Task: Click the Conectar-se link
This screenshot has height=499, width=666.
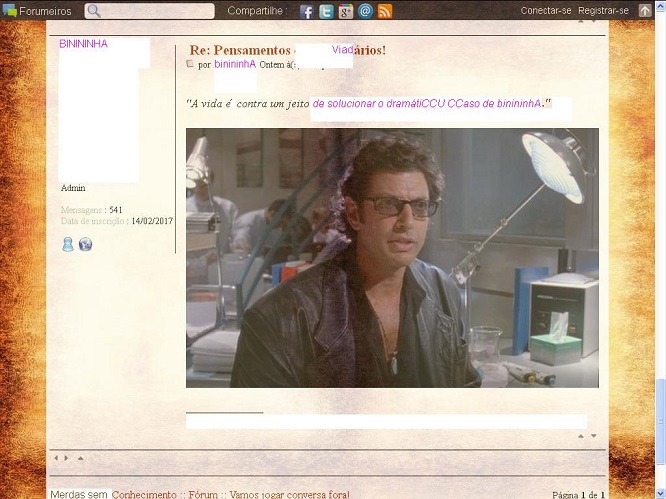Action: (x=546, y=11)
